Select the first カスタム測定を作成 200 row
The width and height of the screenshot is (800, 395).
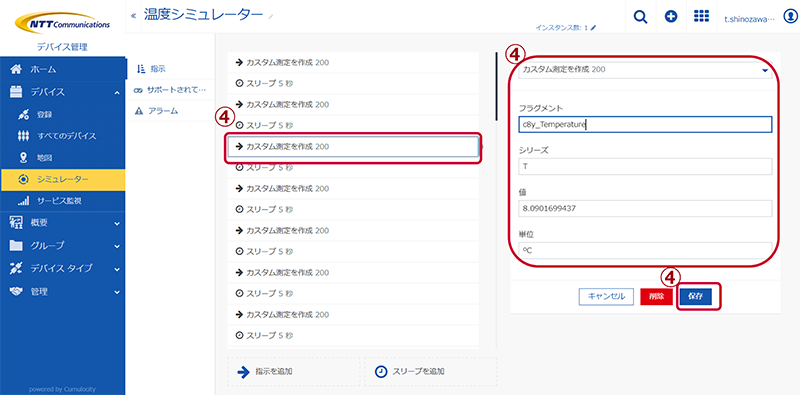tap(353, 62)
